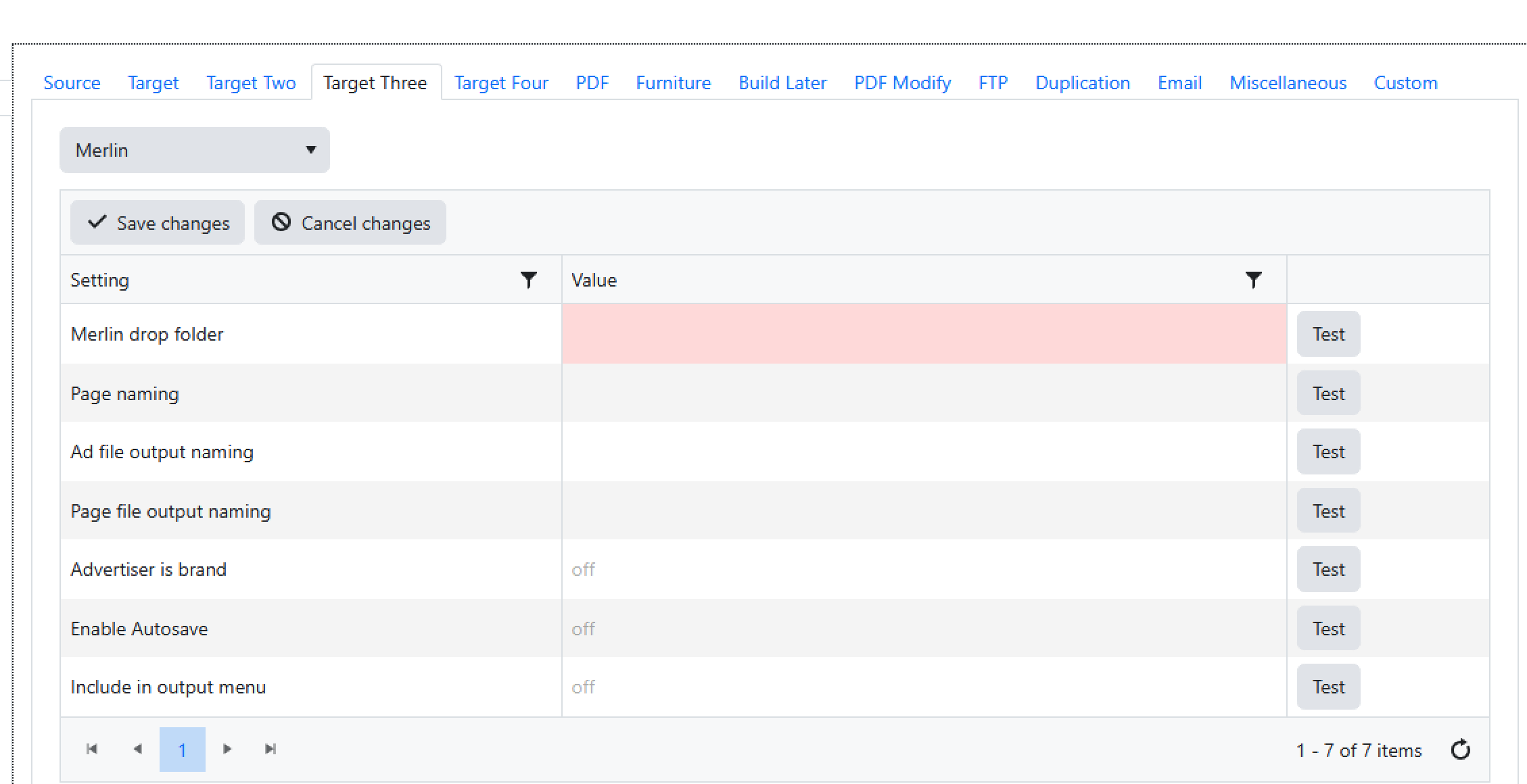Image resolution: width=1527 pixels, height=784 pixels.
Task: Switch to the Target Four tab
Action: tap(501, 83)
